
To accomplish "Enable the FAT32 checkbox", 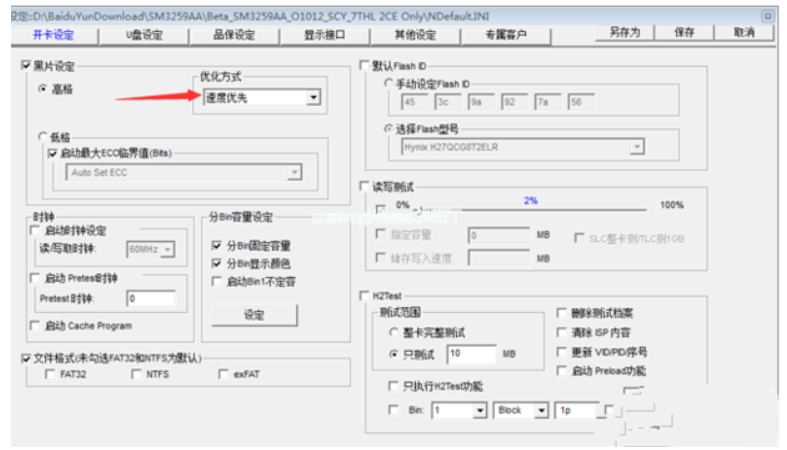I will [x=51, y=375].
